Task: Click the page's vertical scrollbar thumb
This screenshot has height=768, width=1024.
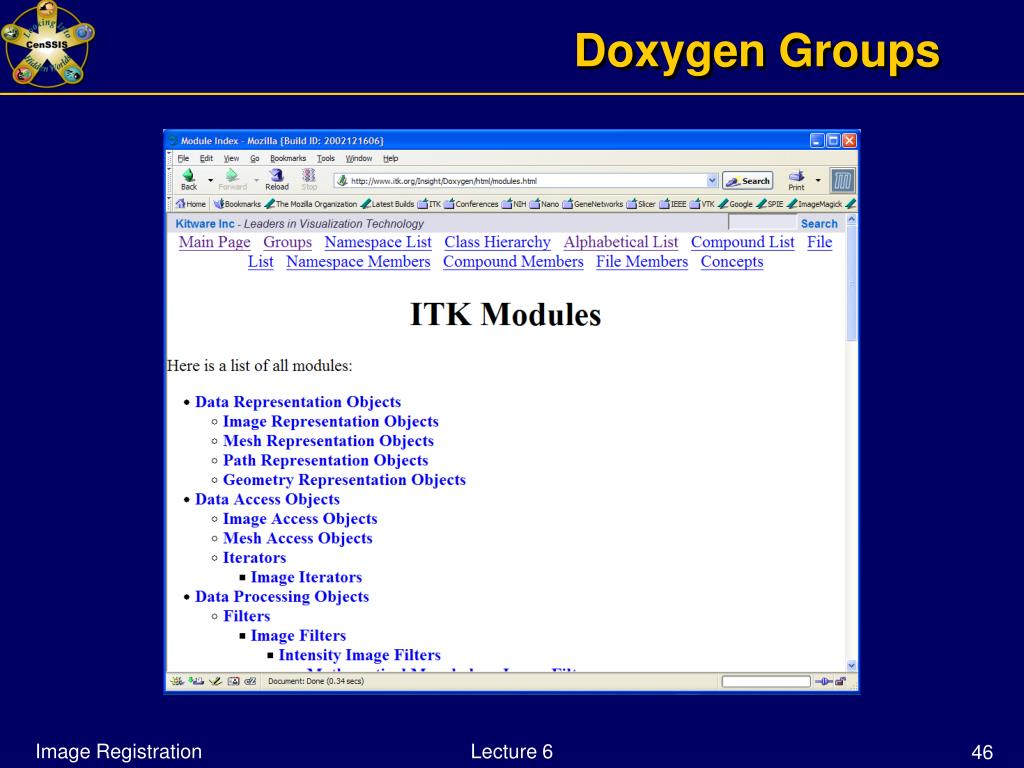Action: (852, 284)
